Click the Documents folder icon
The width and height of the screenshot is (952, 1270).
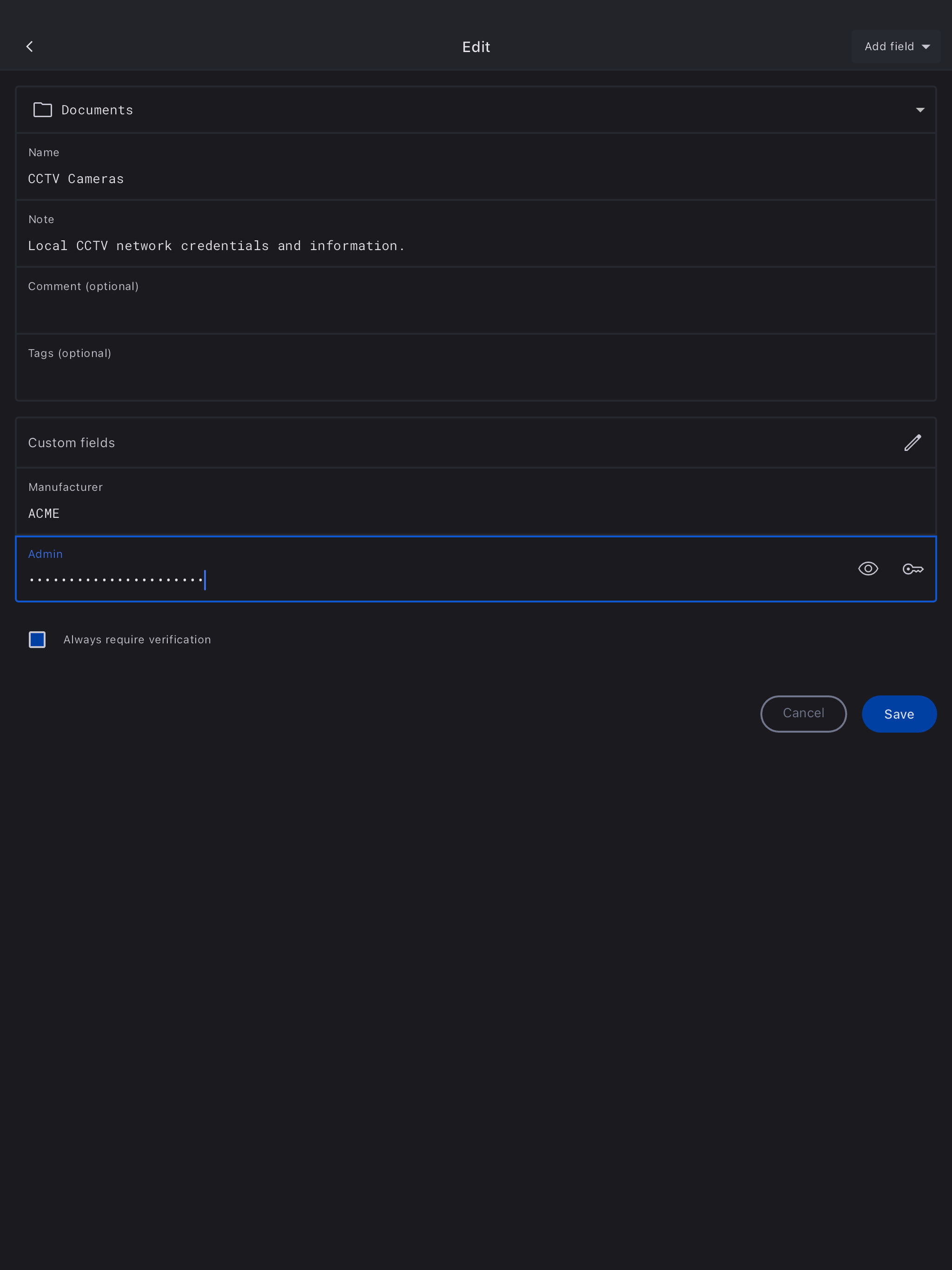click(42, 110)
